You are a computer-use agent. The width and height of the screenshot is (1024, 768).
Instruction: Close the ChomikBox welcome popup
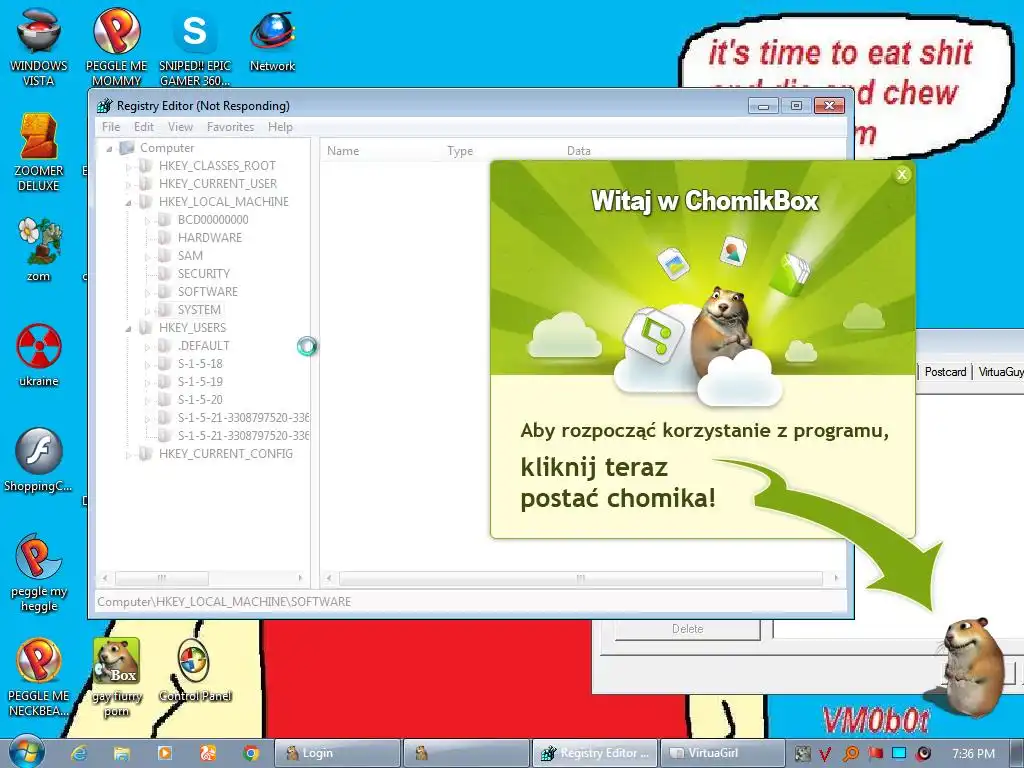point(902,174)
